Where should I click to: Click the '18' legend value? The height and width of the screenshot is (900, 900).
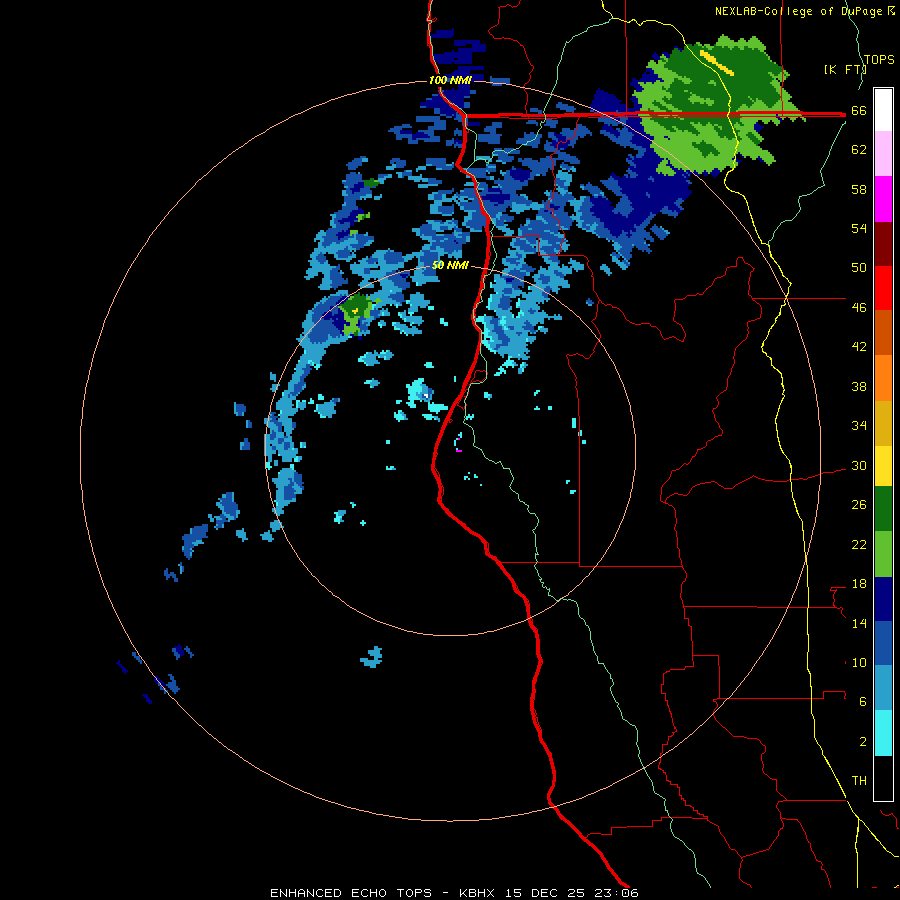click(x=859, y=584)
